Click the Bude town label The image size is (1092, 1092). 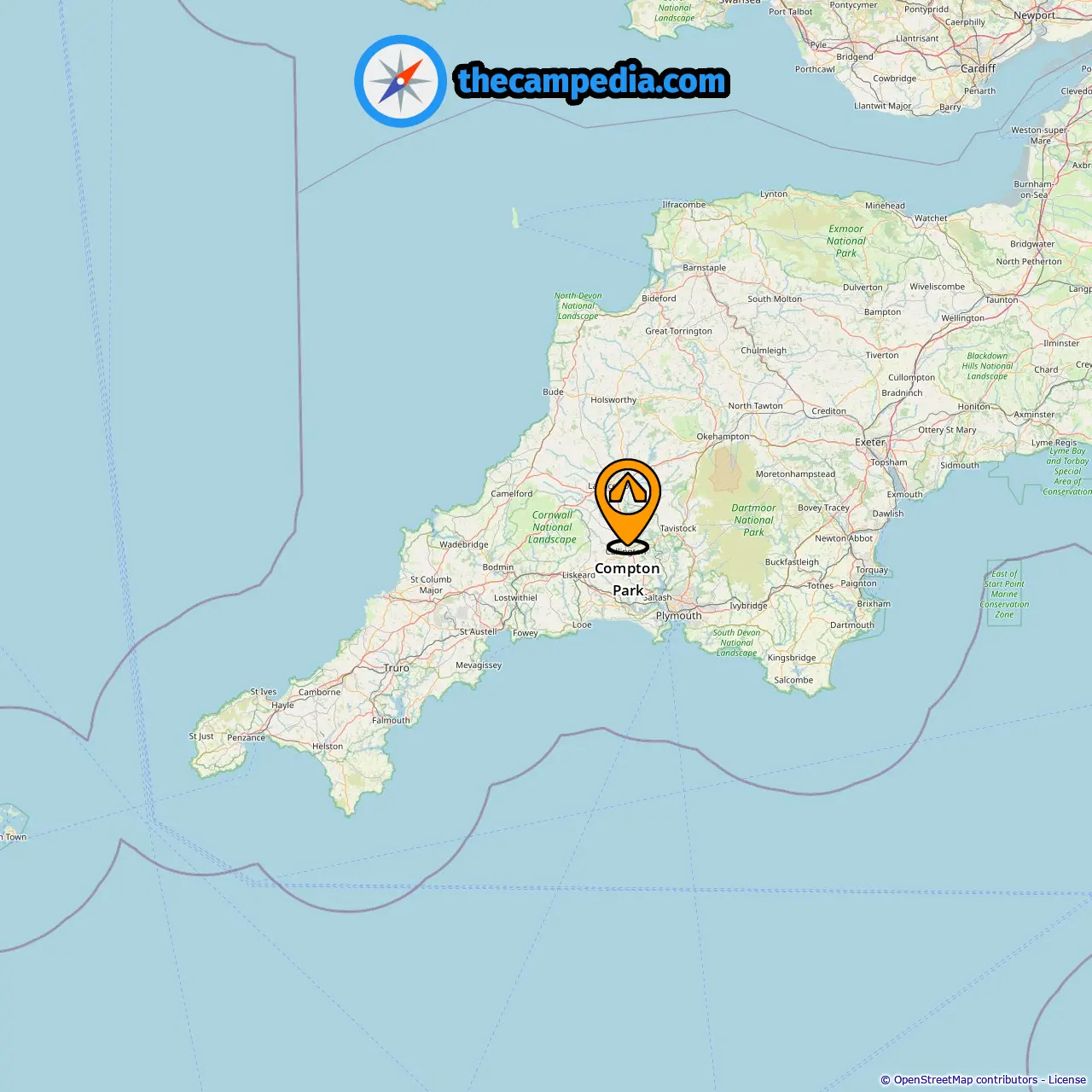(554, 392)
